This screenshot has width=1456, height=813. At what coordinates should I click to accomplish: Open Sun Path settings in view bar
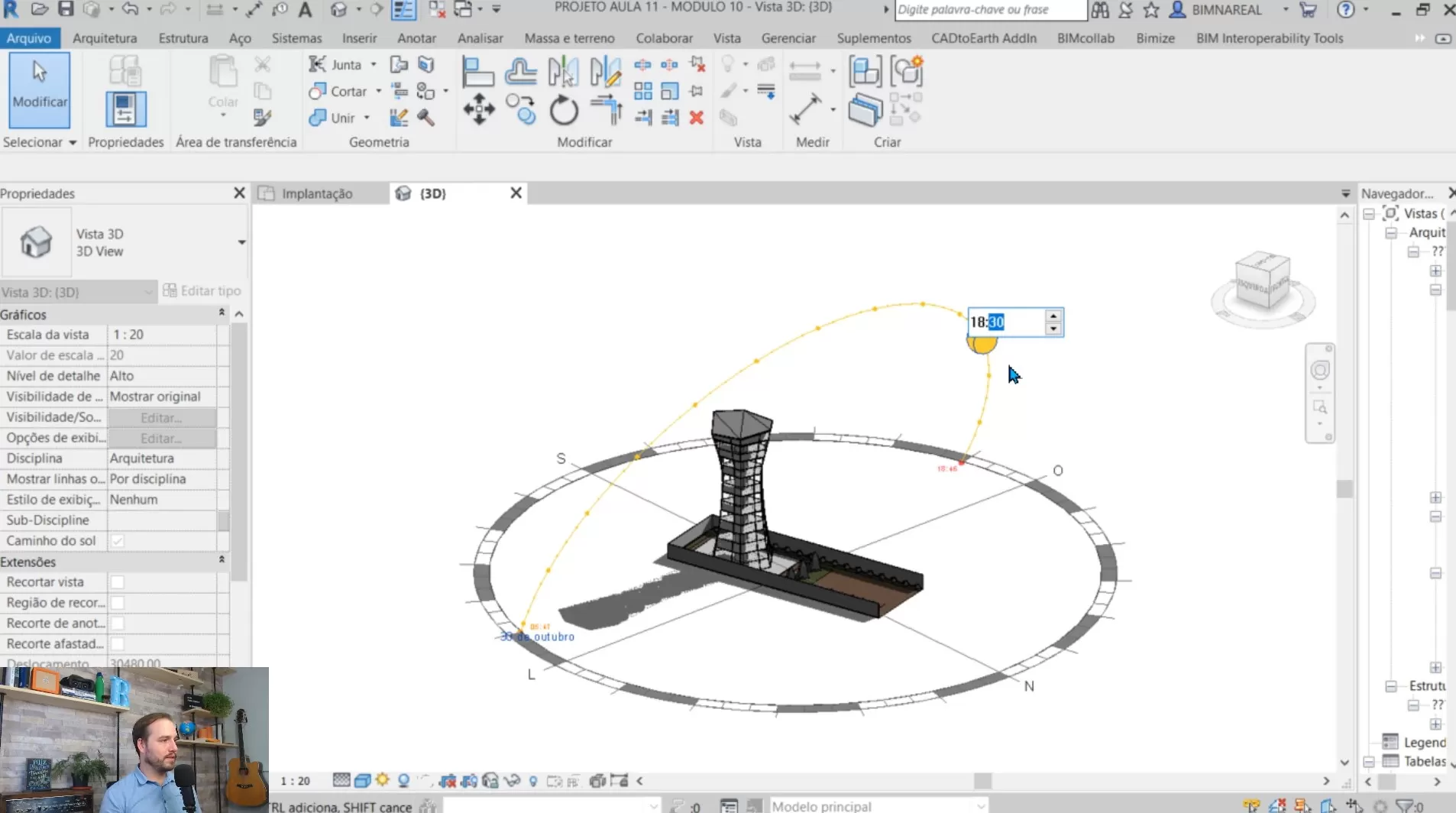(383, 780)
